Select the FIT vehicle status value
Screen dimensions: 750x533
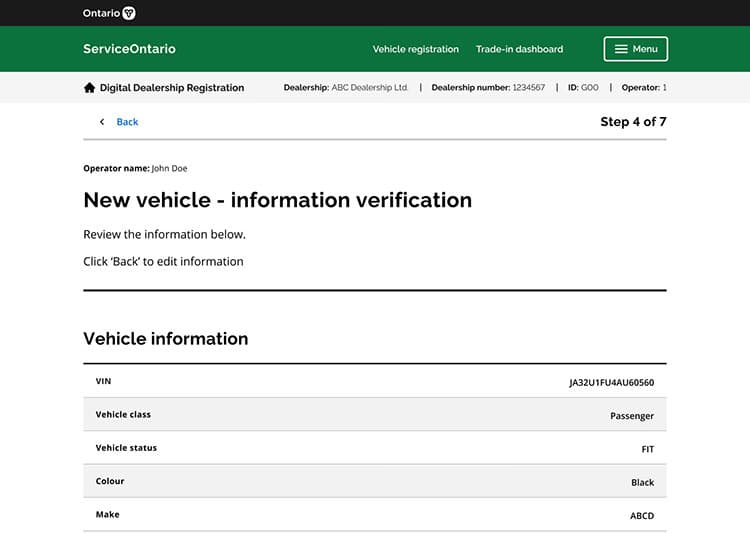[647, 449]
